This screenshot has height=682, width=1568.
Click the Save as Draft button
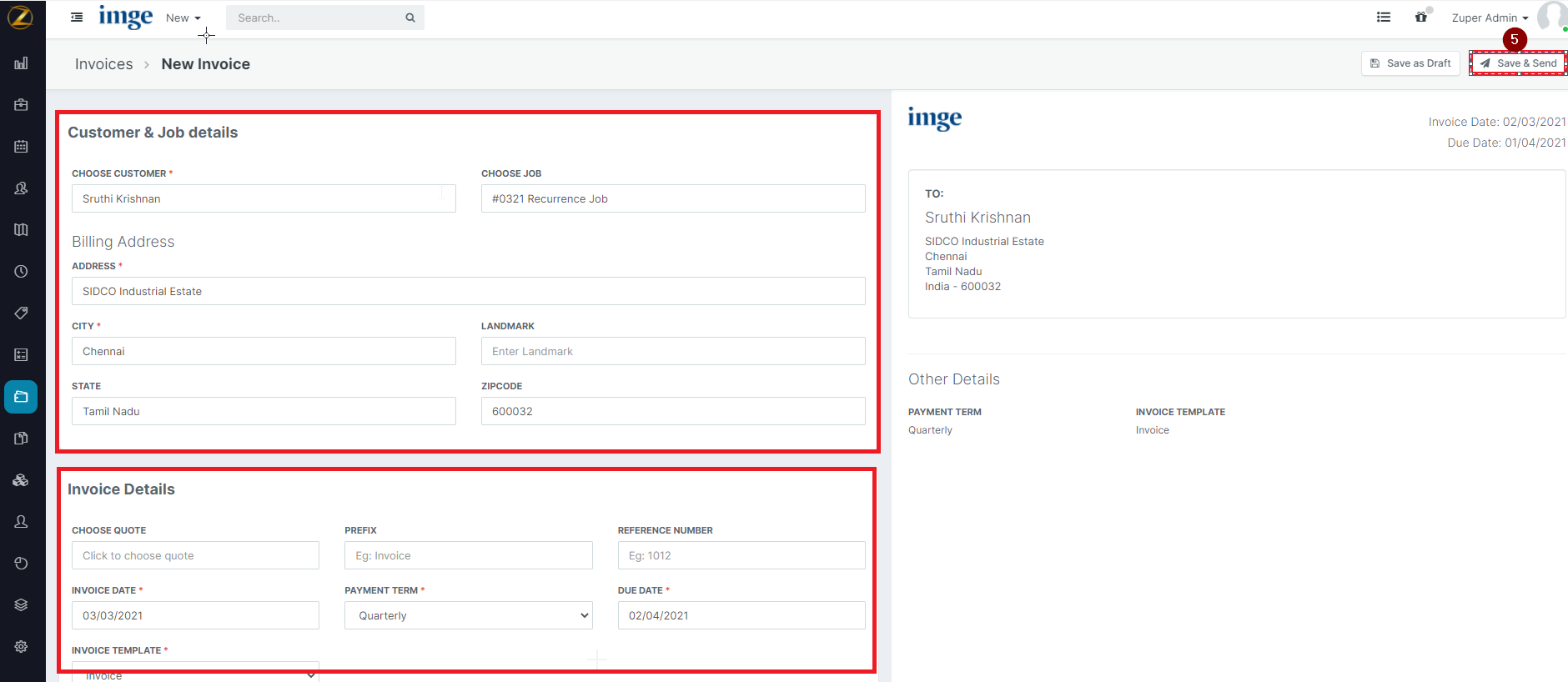click(x=1410, y=63)
